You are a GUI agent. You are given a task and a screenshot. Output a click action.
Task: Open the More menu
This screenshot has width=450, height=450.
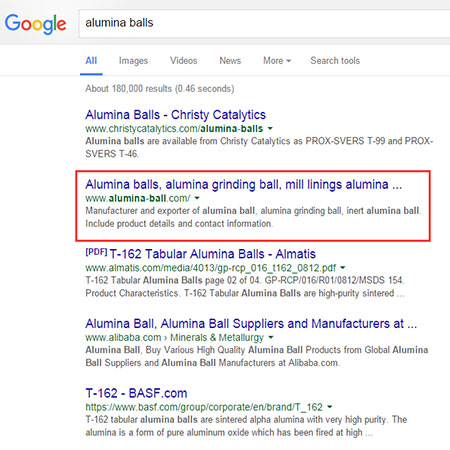coord(277,61)
